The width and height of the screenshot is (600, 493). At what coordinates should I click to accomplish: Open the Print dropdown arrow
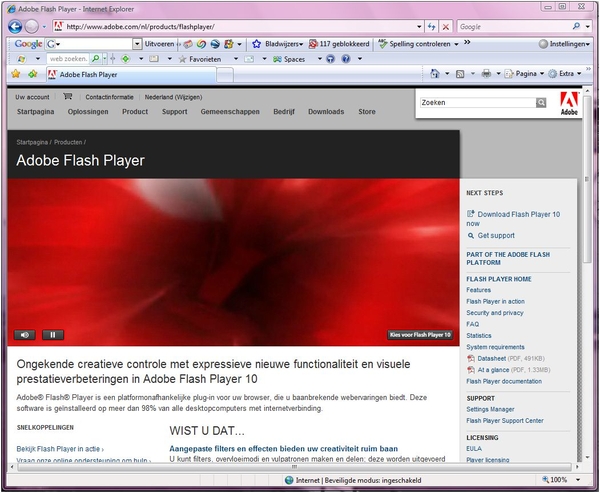point(498,73)
